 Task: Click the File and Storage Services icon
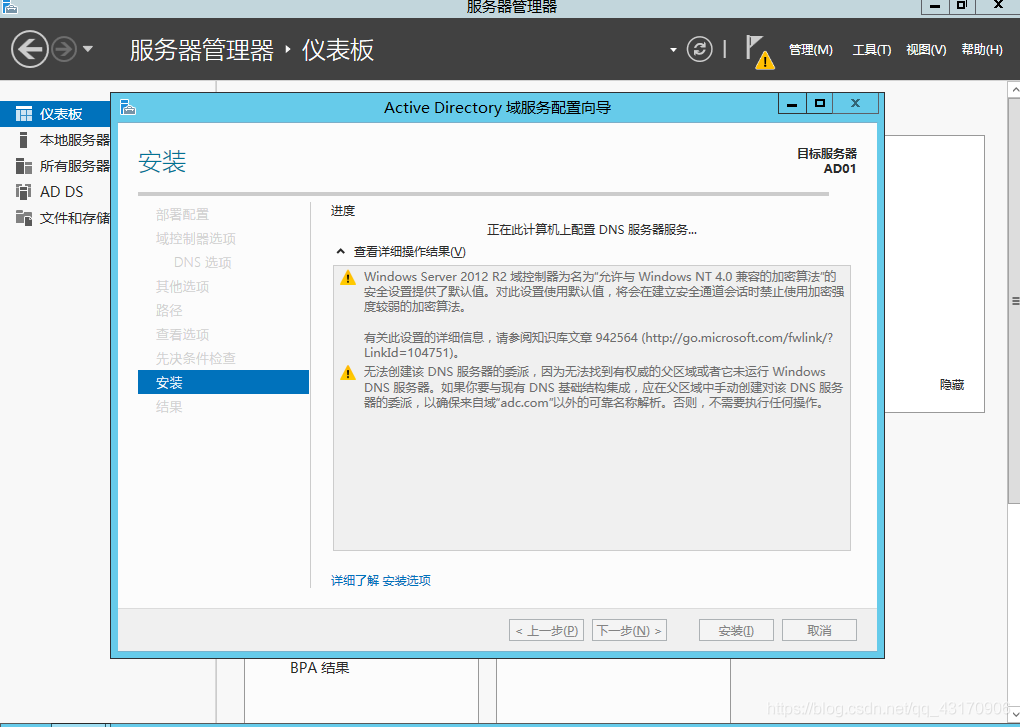(23, 218)
